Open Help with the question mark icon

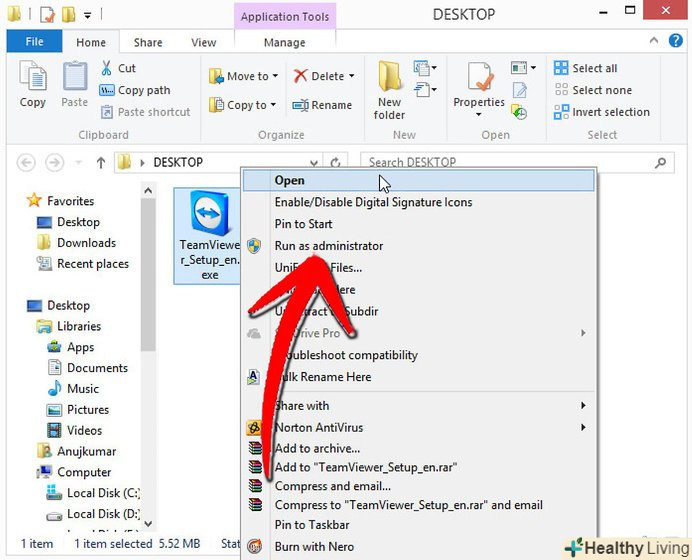[x=676, y=41]
